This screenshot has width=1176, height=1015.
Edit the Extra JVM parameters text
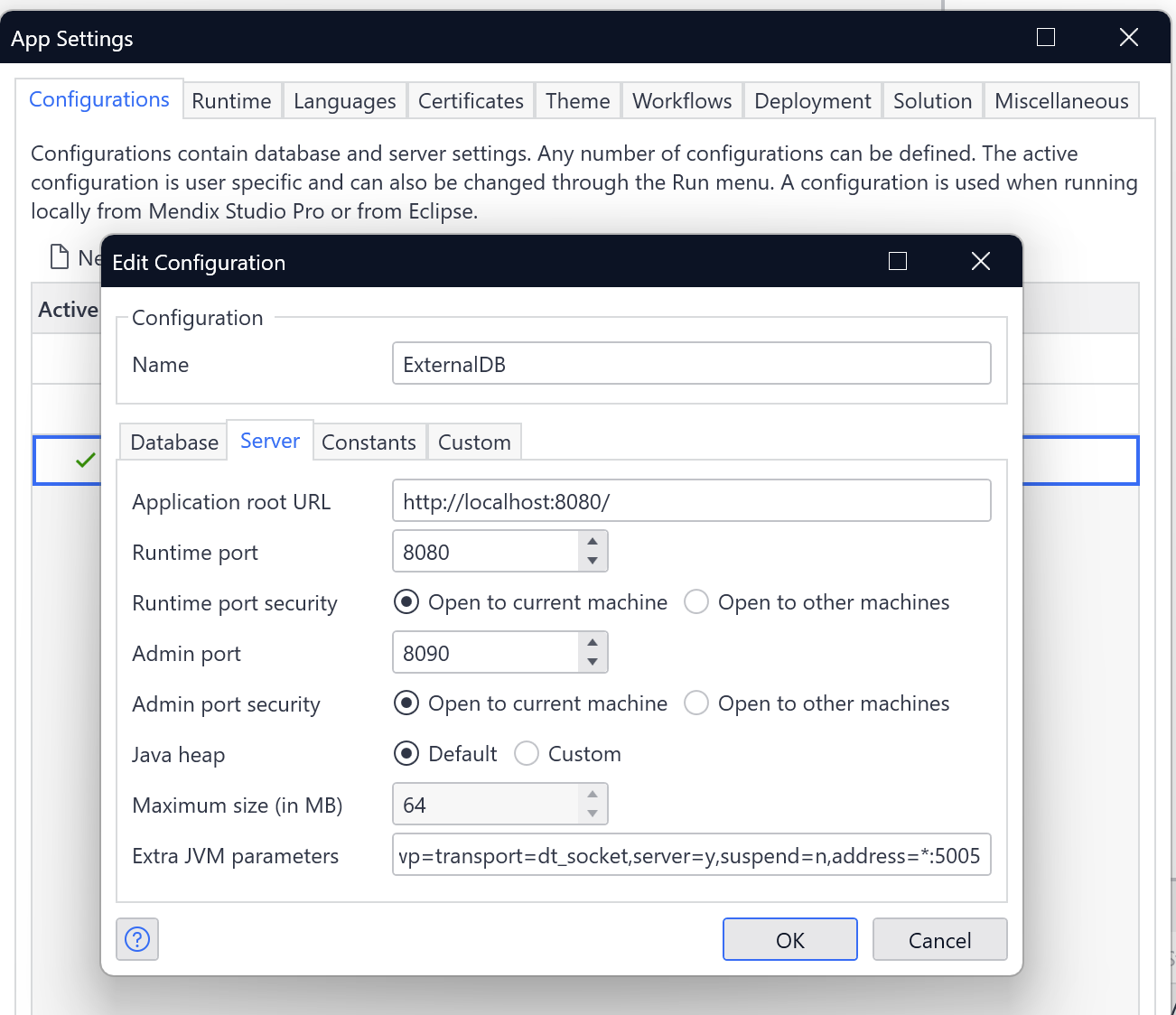[691, 855]
